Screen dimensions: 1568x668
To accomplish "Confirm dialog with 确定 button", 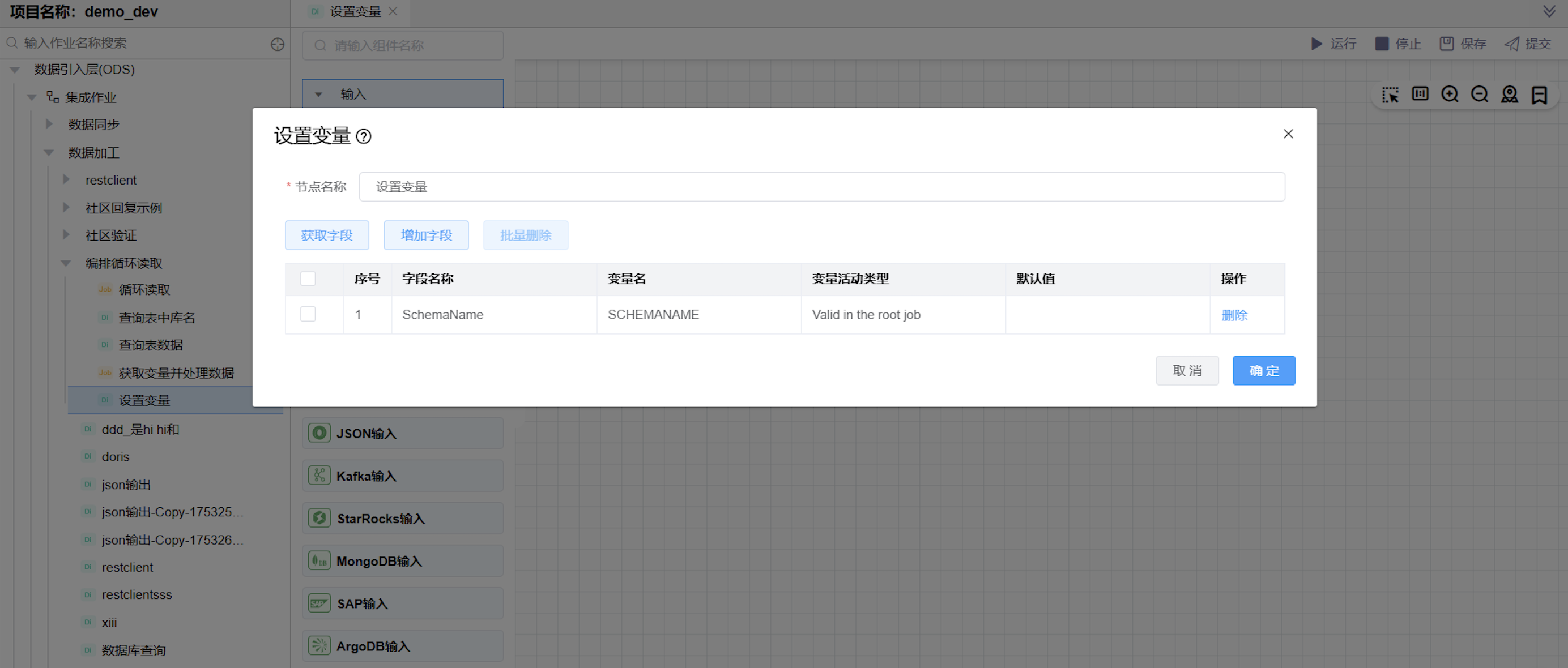I will coord(1264,370).
